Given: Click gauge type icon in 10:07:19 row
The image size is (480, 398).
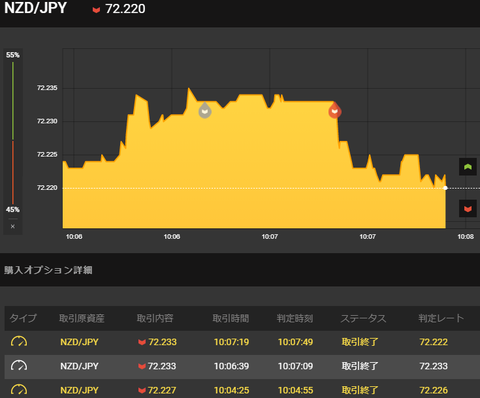Looking at the screenshot, I should [19, 342].
